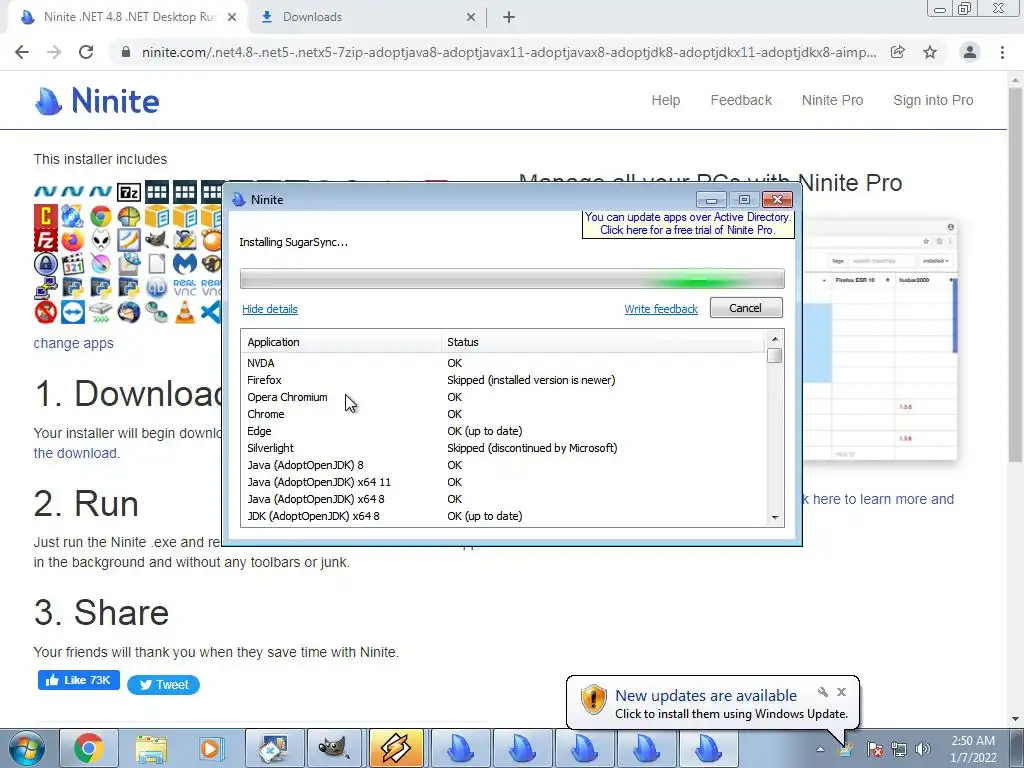This screenshot has height=768, width=1024.
Task: Click the Firefox icon in installer apps
Action: click(72, 240)
